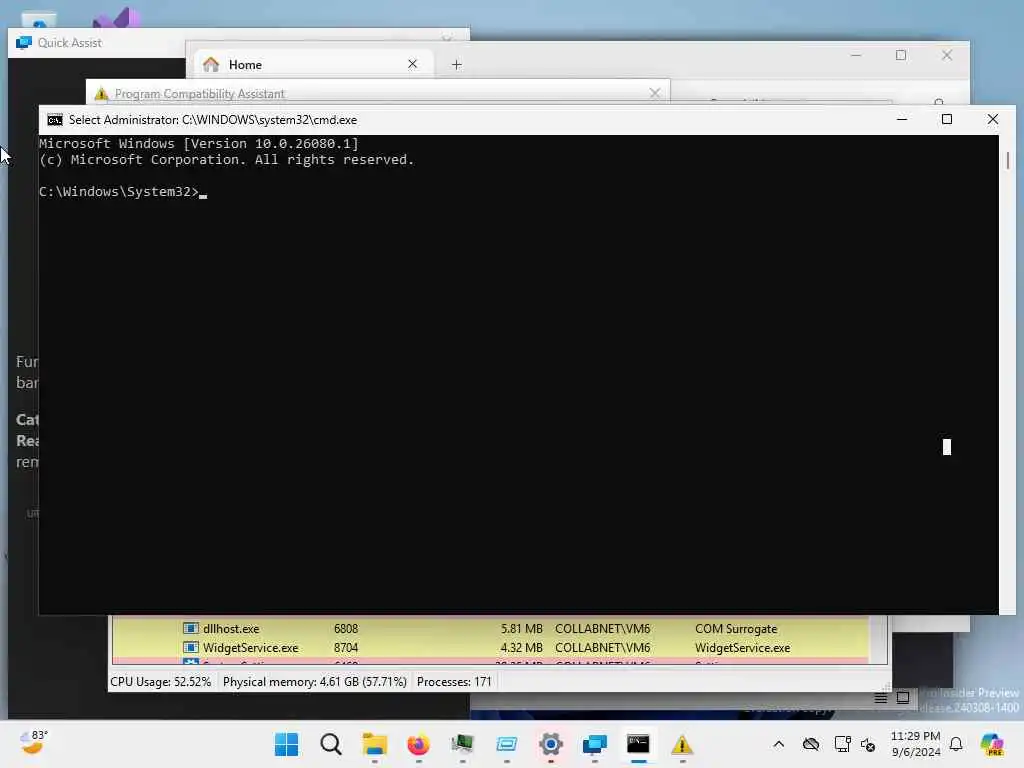Open the Process Hacker monitor taskbar icon
Screen dimensions: 1024x768
pyautogui.click(x=462, y=744)
